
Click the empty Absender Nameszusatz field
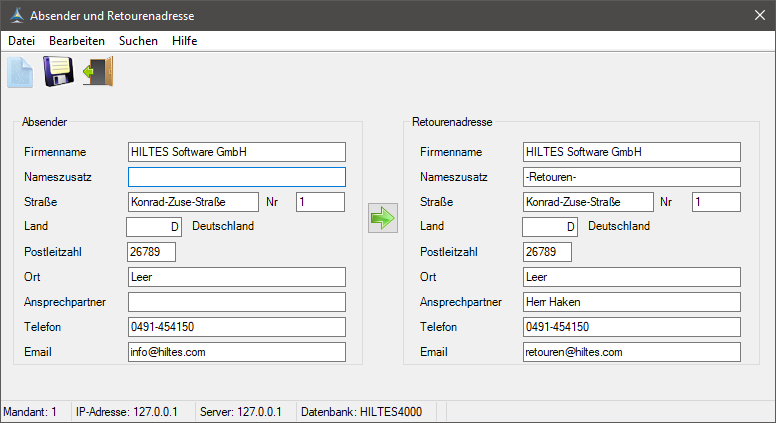[236, 177]
